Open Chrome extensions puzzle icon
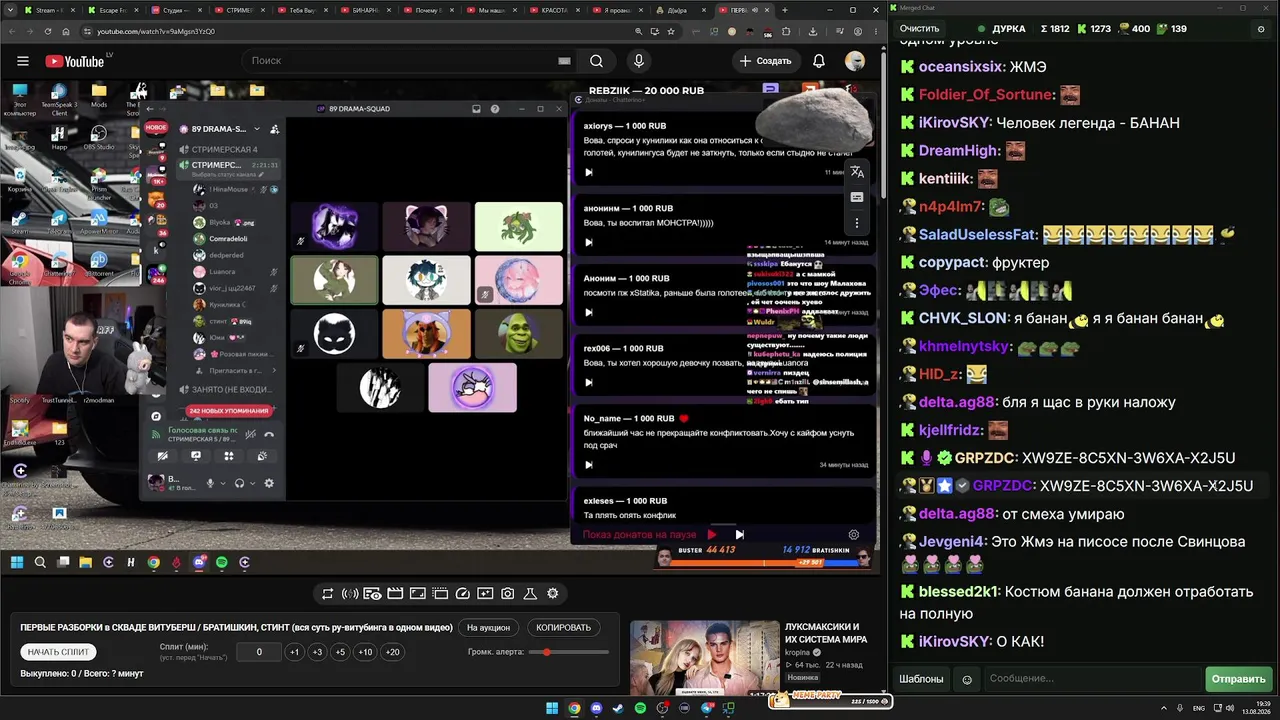Viewport: 1280px width, 720px height. pos(786,31)
